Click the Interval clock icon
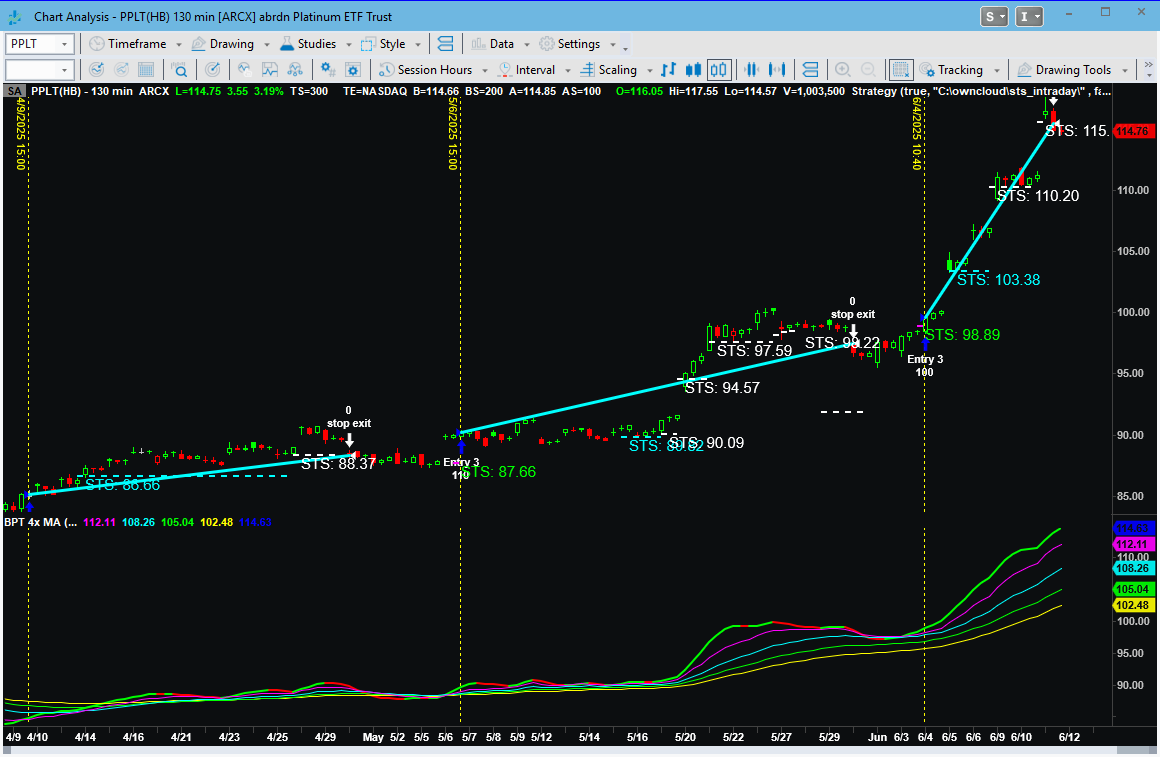The height and width of the screenshot is (757, 1160). coord(505,70)
